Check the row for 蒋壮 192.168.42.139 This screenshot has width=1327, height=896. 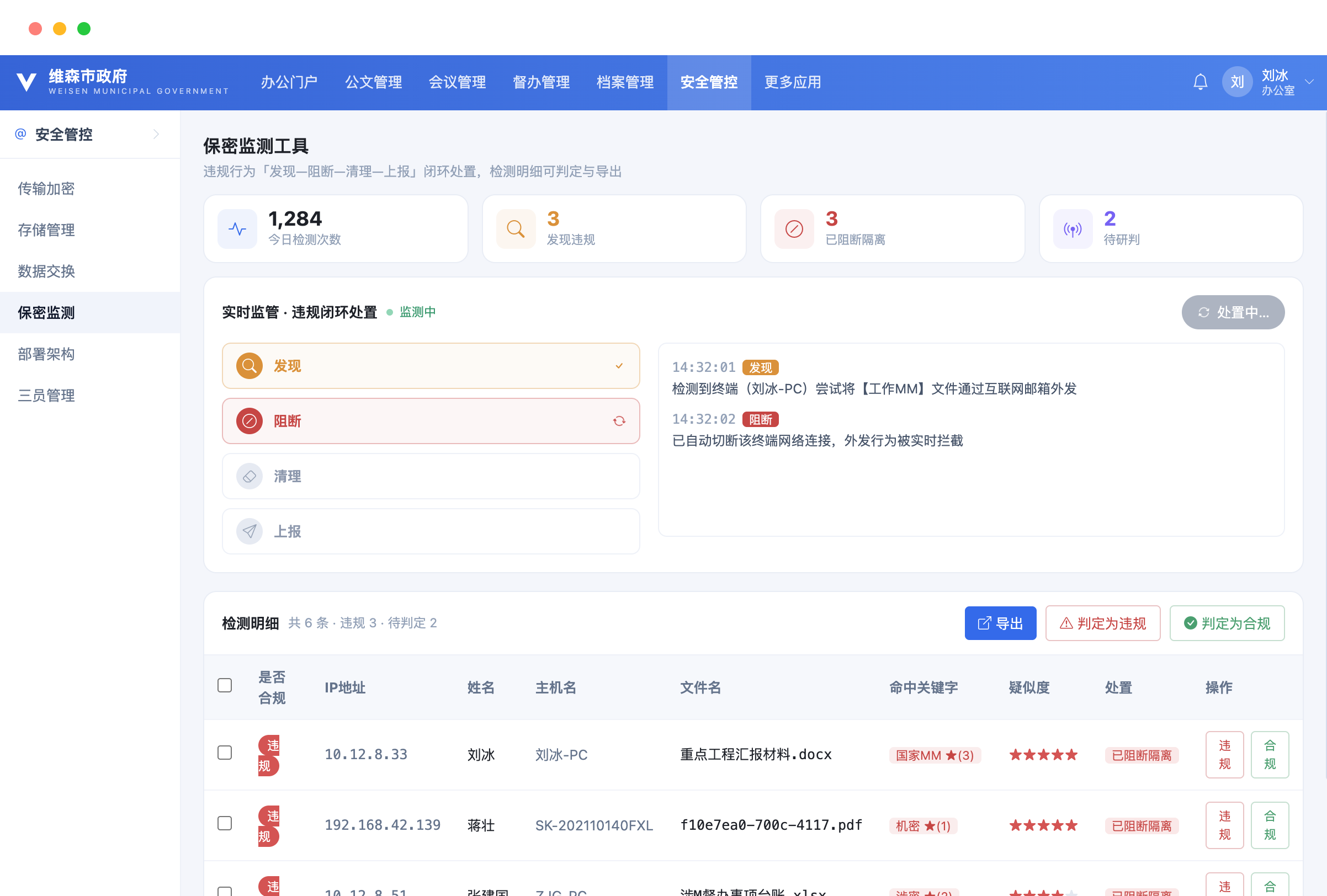pyautogui.click(x=225, y=824)
